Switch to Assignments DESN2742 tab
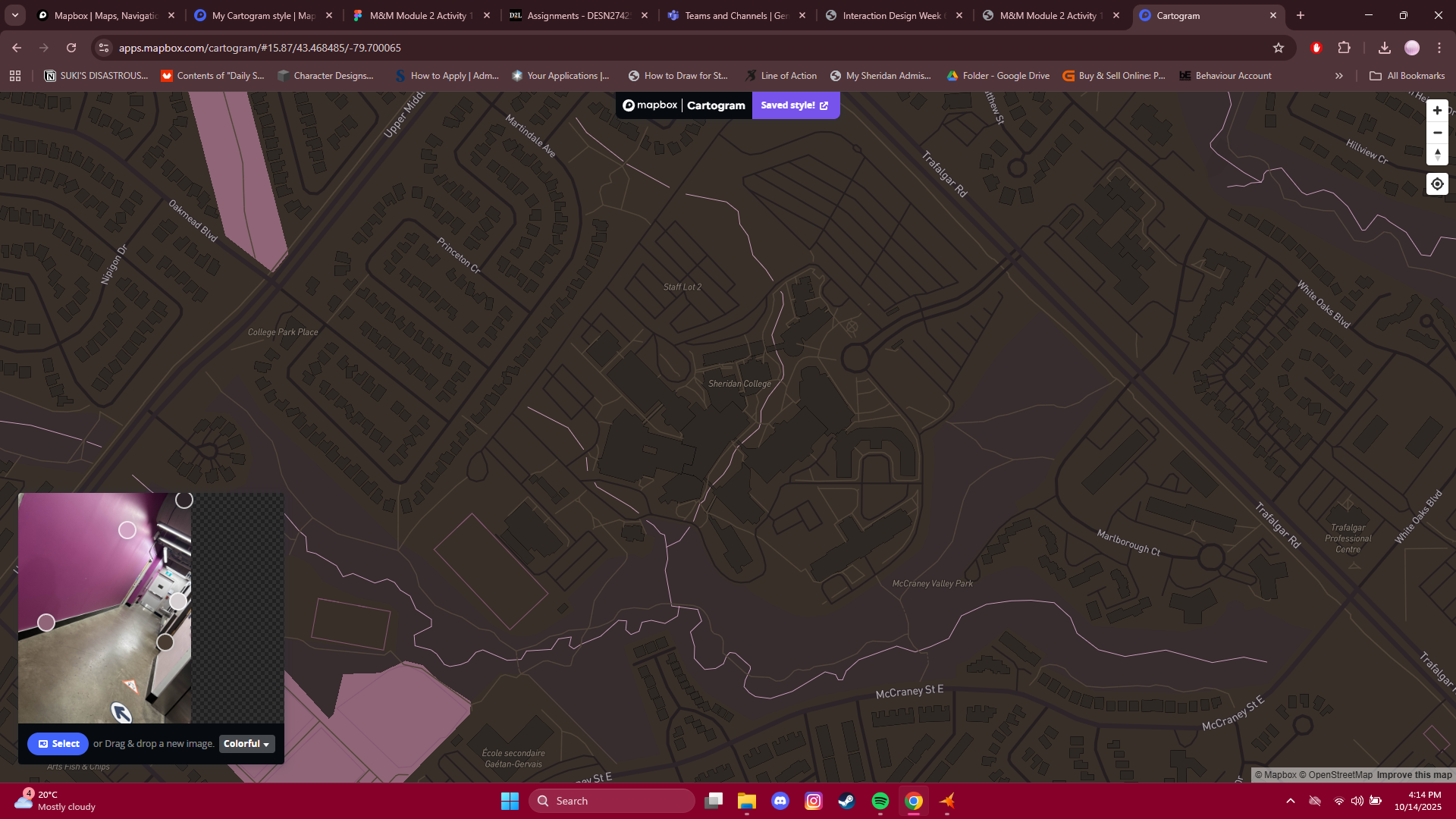The image size is (1456, 819). (578, 15)
